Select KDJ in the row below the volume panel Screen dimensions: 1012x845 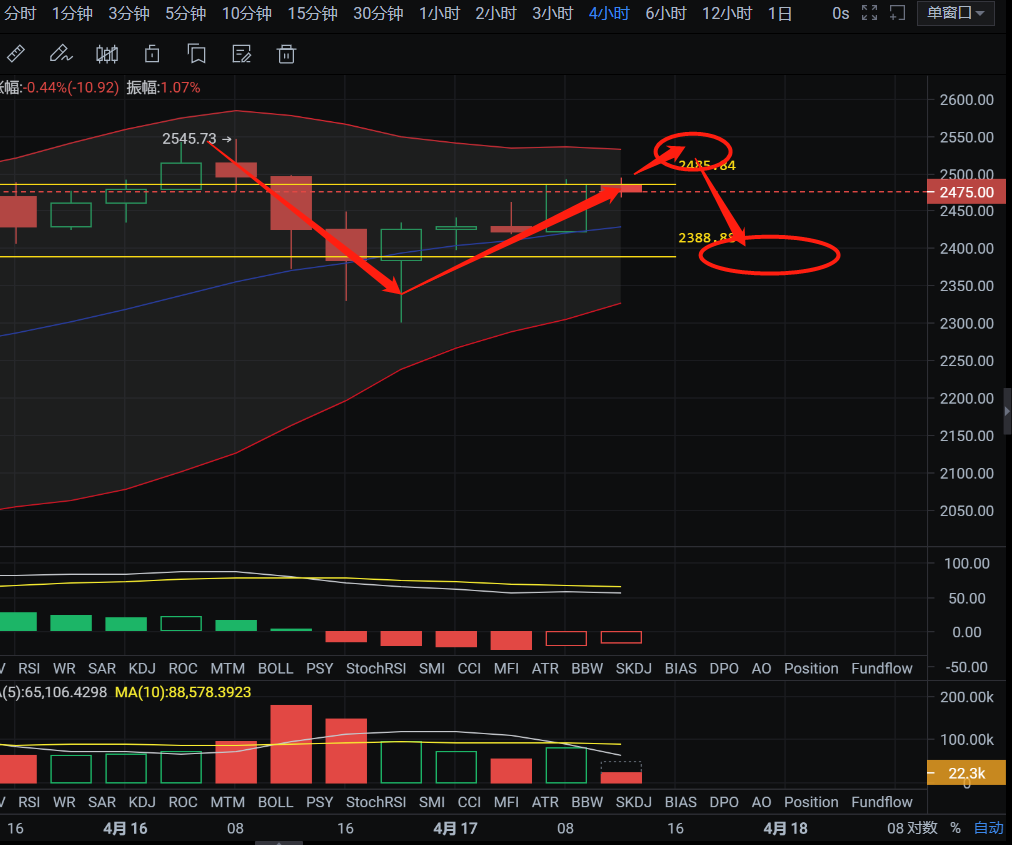(x=142, y=802)
